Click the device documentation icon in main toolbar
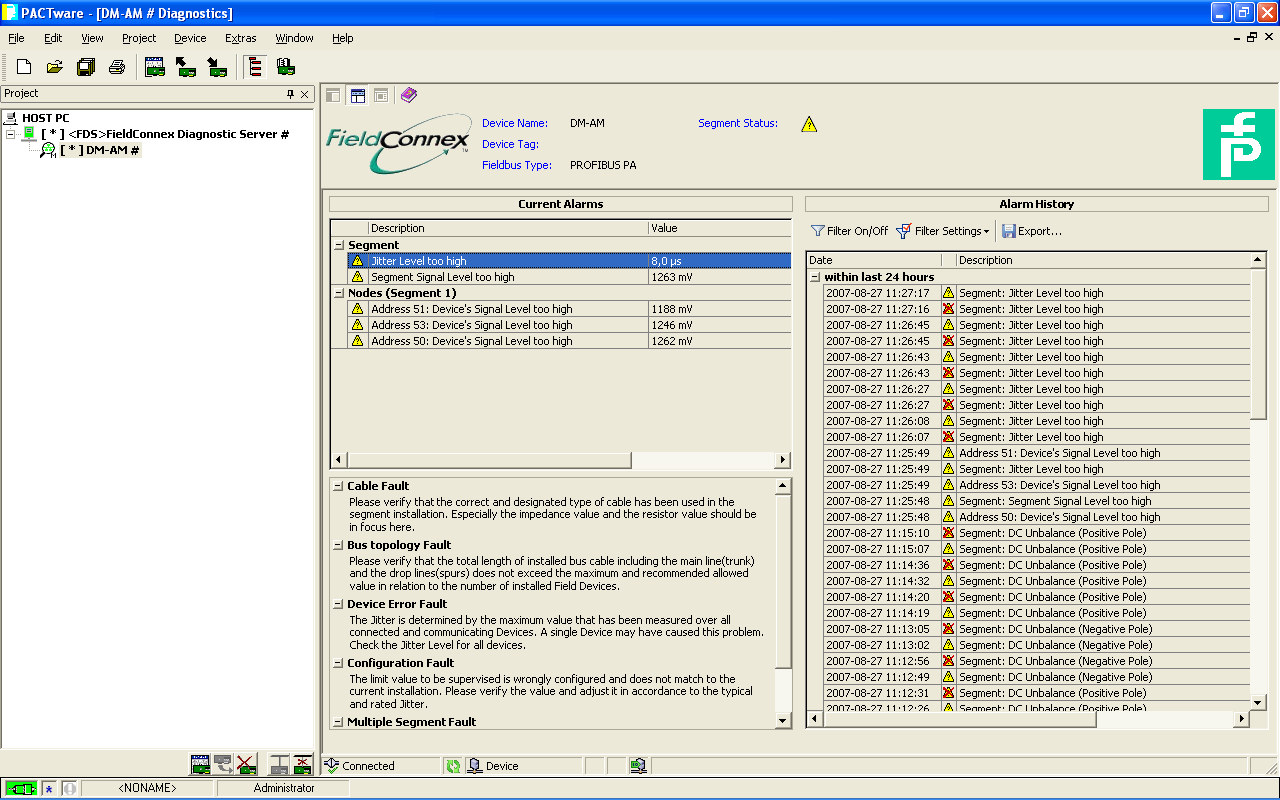 [286, 67]
